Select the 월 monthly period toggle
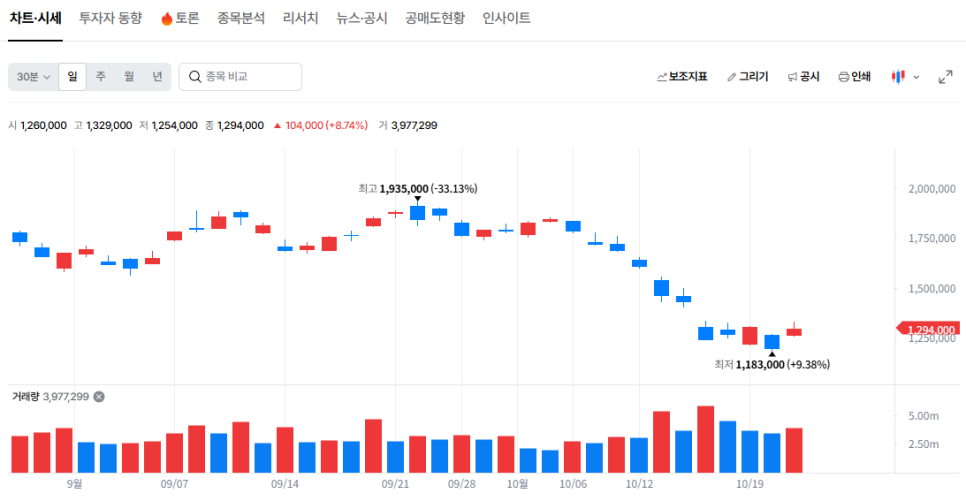Image resolution: width=966 pixels, height=501 pixels. point(129,77)
